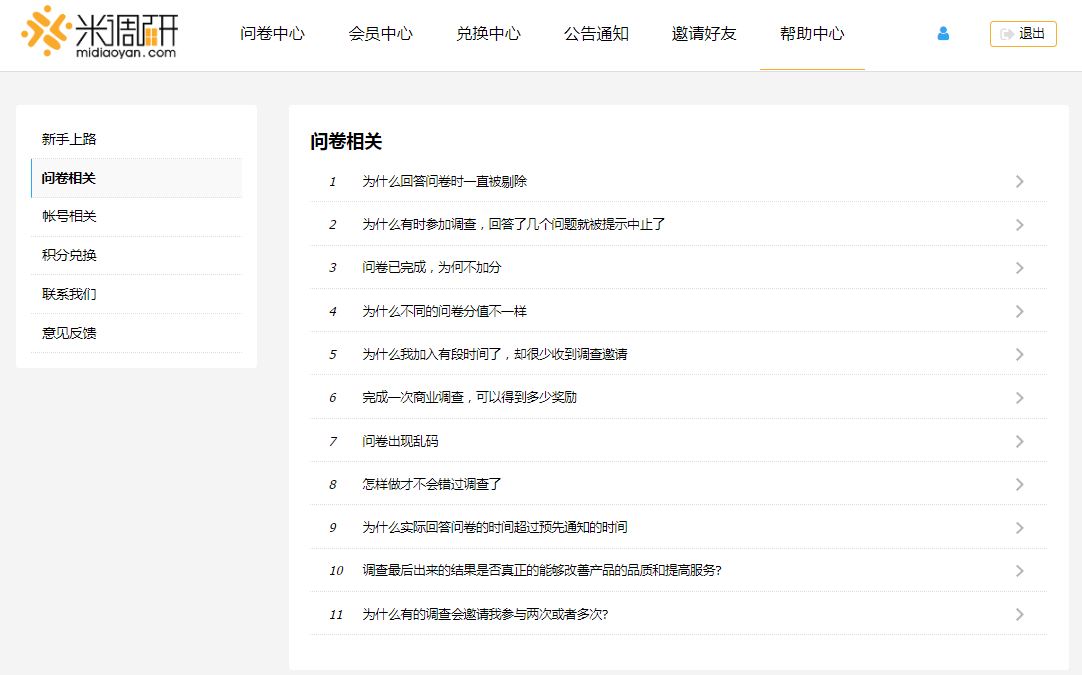Click number 1 beside 一直被剔除 question
1082x675 pixels.
pyautogui.click(x=333, y=182)
